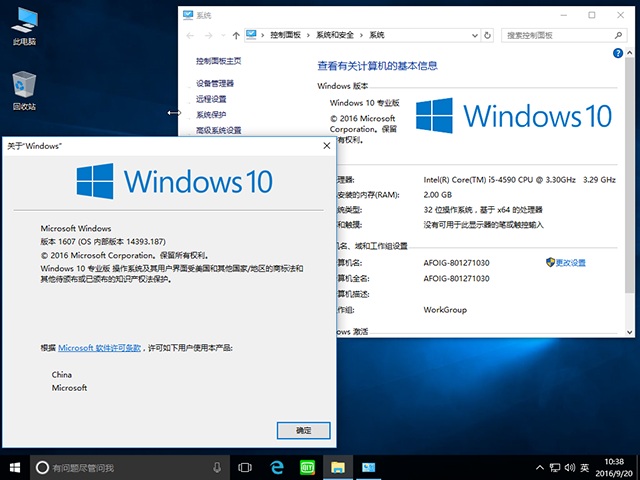Show hidden system tray icons
Viewport: 640px width, 480px height.
click(x=541, y=467)
